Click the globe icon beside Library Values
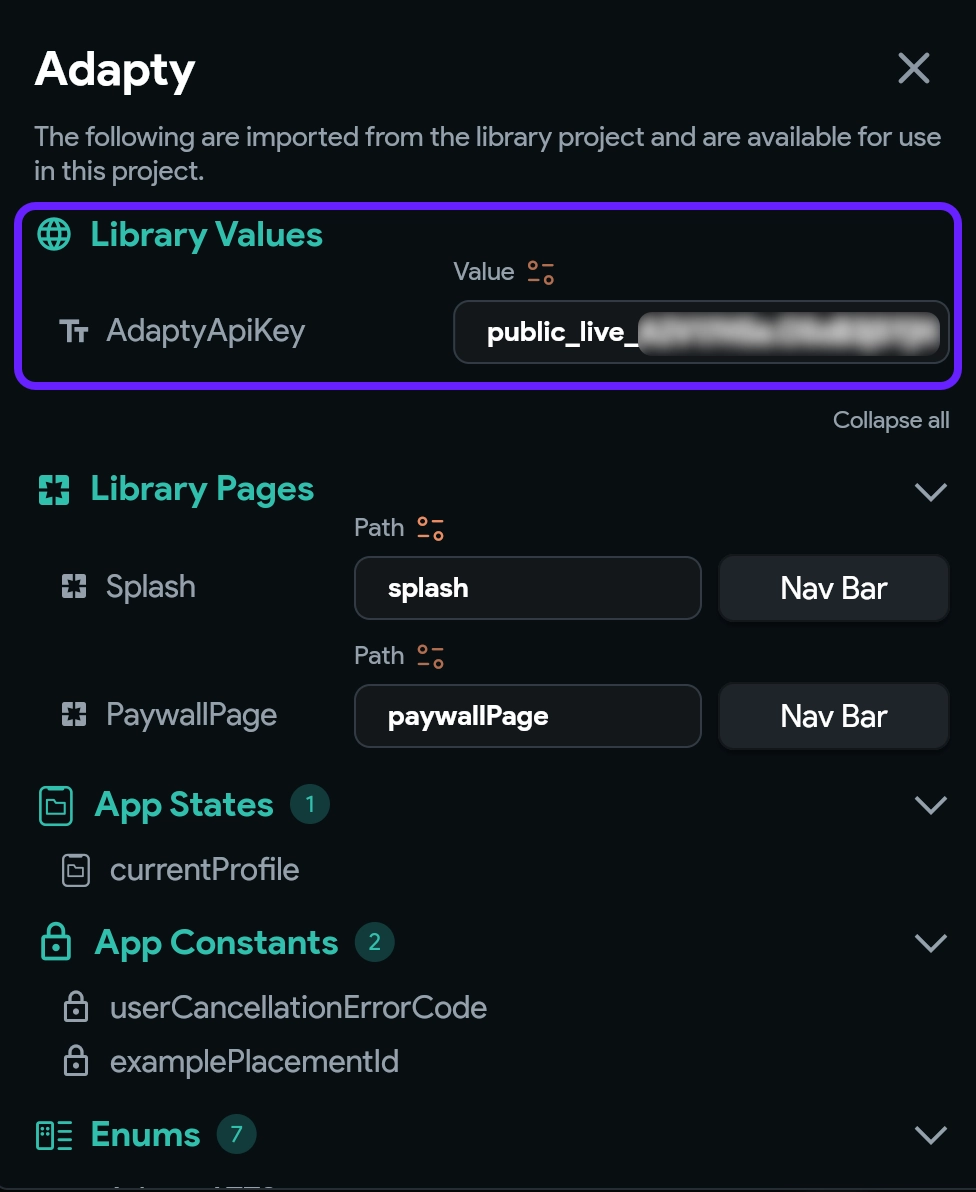 (x=53, y=235)
